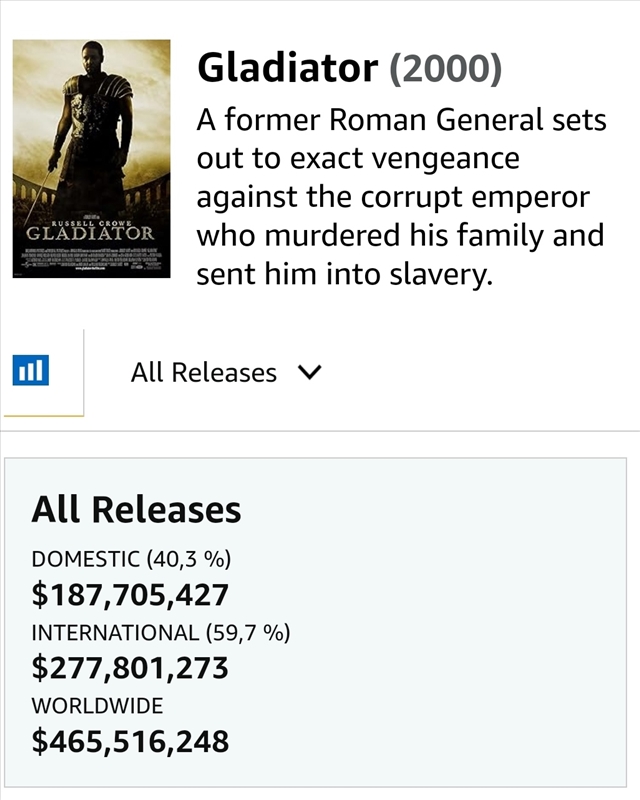Click the All Releases summary heading
The width and height of the screenshot is (640, 800).
pos(136,510)
